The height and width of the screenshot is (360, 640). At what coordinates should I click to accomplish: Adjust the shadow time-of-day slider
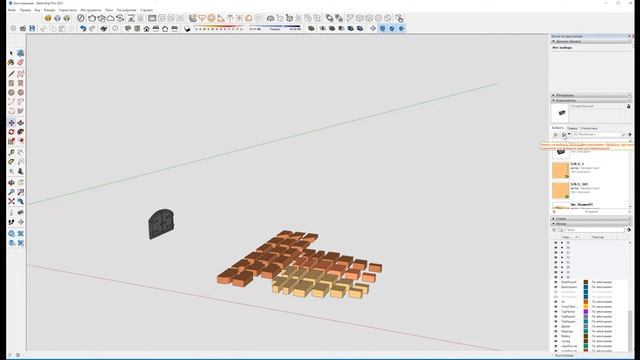click(275, 29)
